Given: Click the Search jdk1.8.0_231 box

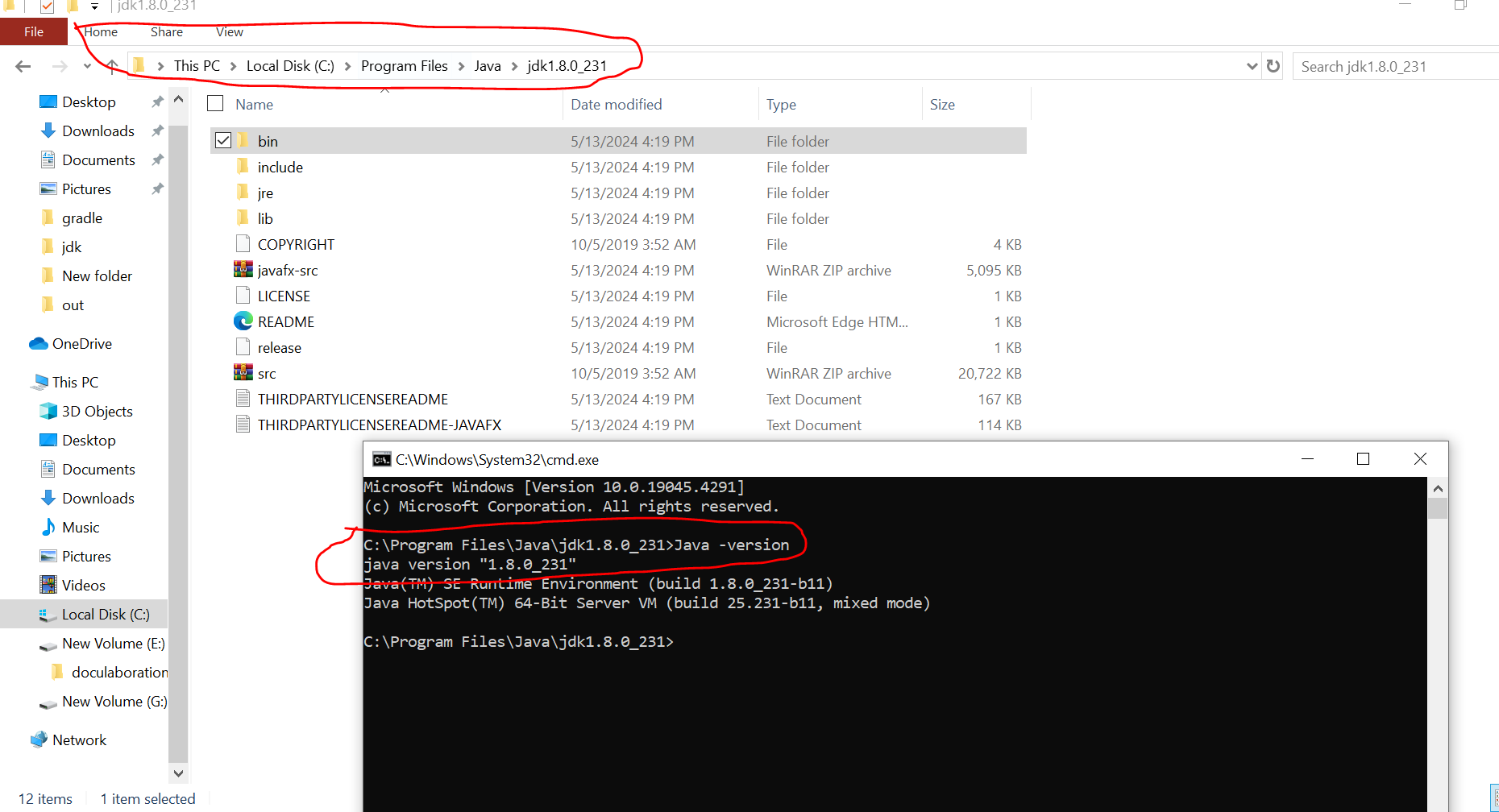Looking at the screenshot, I should (x=1396, y=66).
